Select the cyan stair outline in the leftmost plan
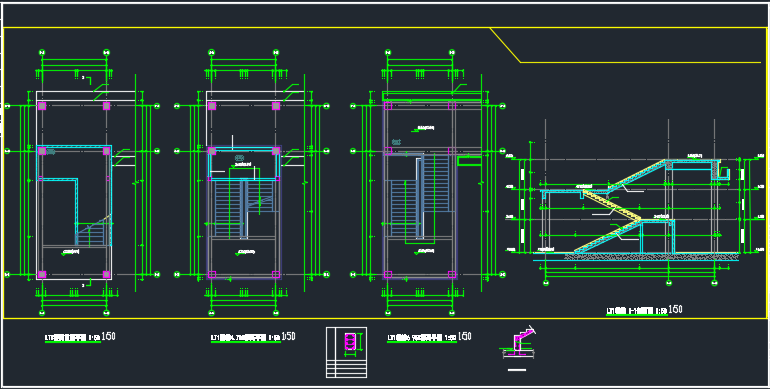The height and width of the screenshot is (389, 770). pyautogui.click(x=75, y=195)
